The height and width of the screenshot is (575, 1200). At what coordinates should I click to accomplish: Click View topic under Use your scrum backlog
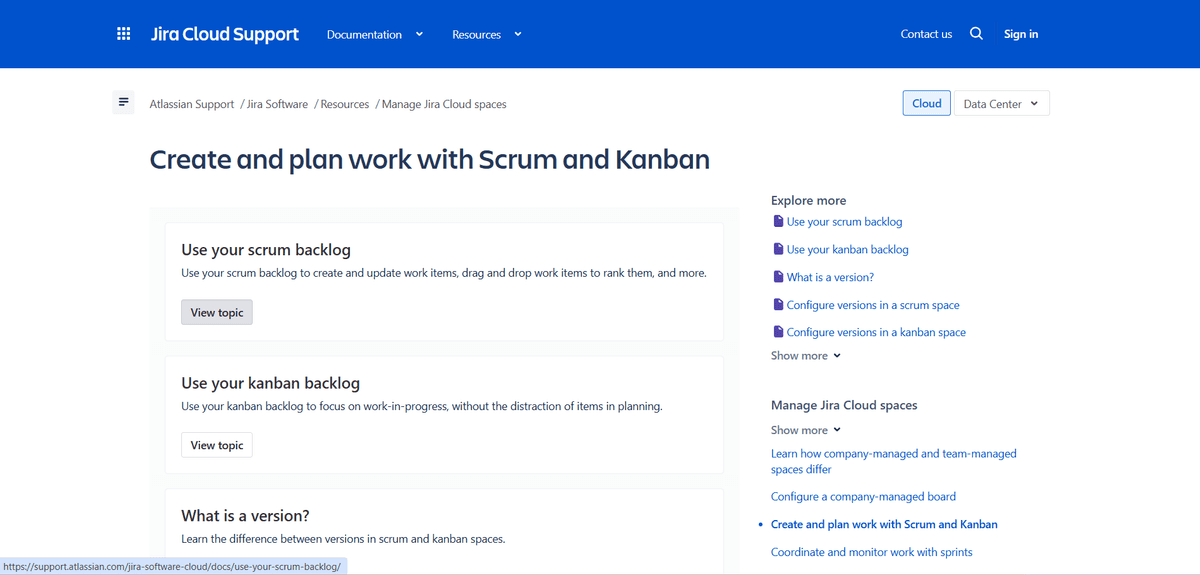(x=217, y=312)
